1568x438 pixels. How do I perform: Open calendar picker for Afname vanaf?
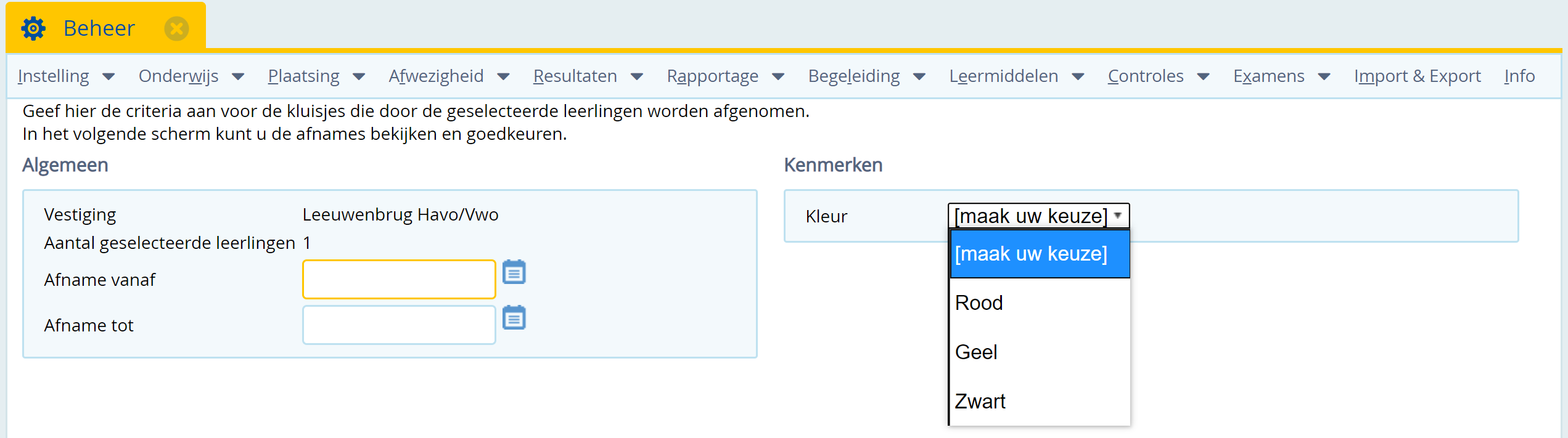point(514,272)
